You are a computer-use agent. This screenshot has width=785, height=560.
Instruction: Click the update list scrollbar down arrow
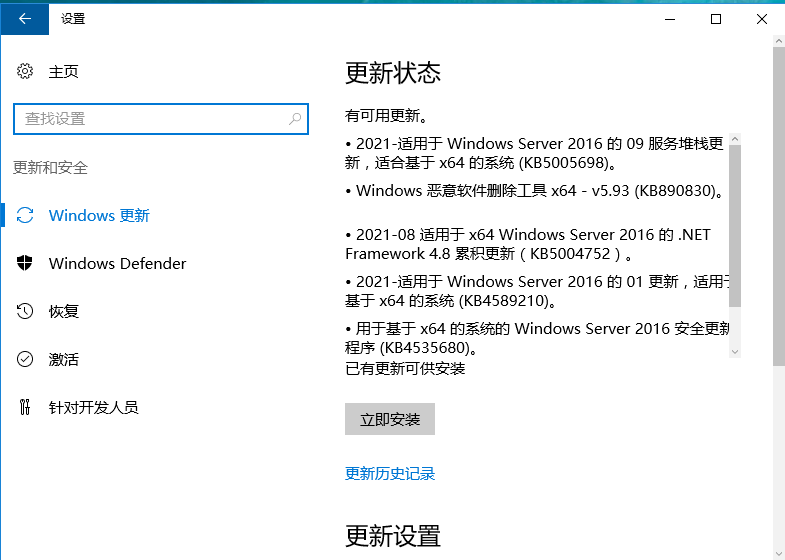click(735, 351)
